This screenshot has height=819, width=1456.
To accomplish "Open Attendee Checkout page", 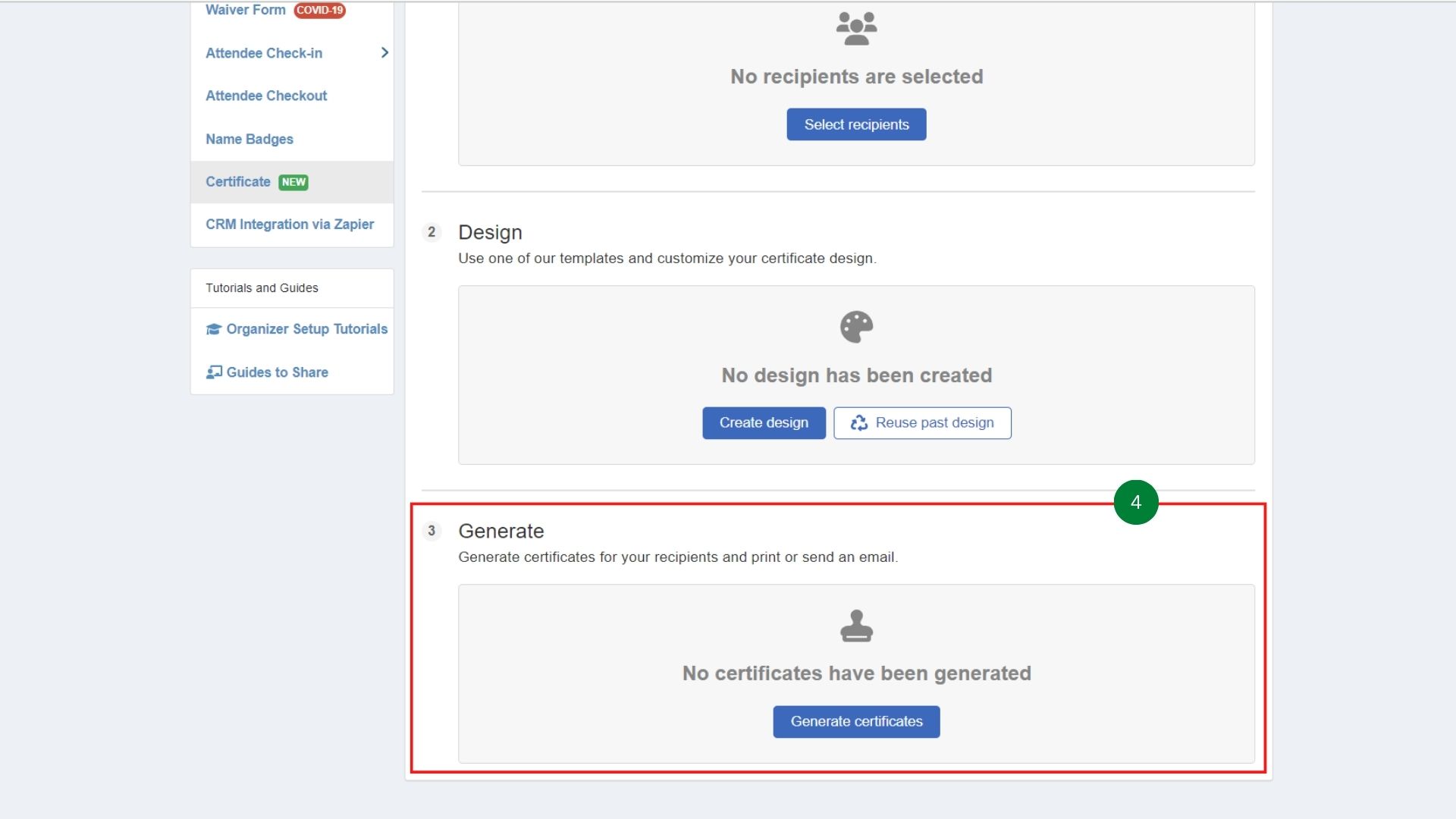I will point(266,96).
